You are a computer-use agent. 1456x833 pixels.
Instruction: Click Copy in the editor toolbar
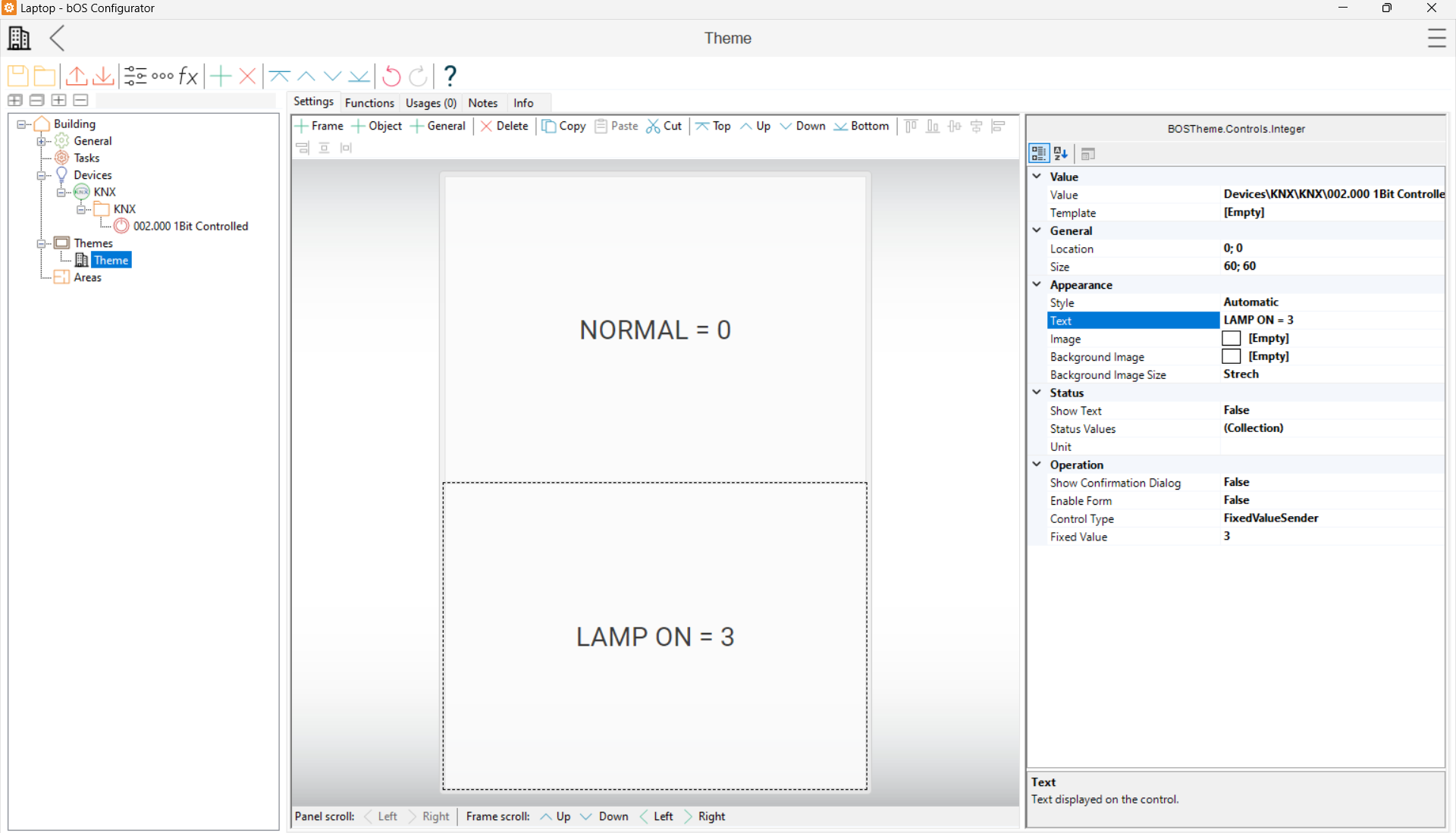[563, 127]
